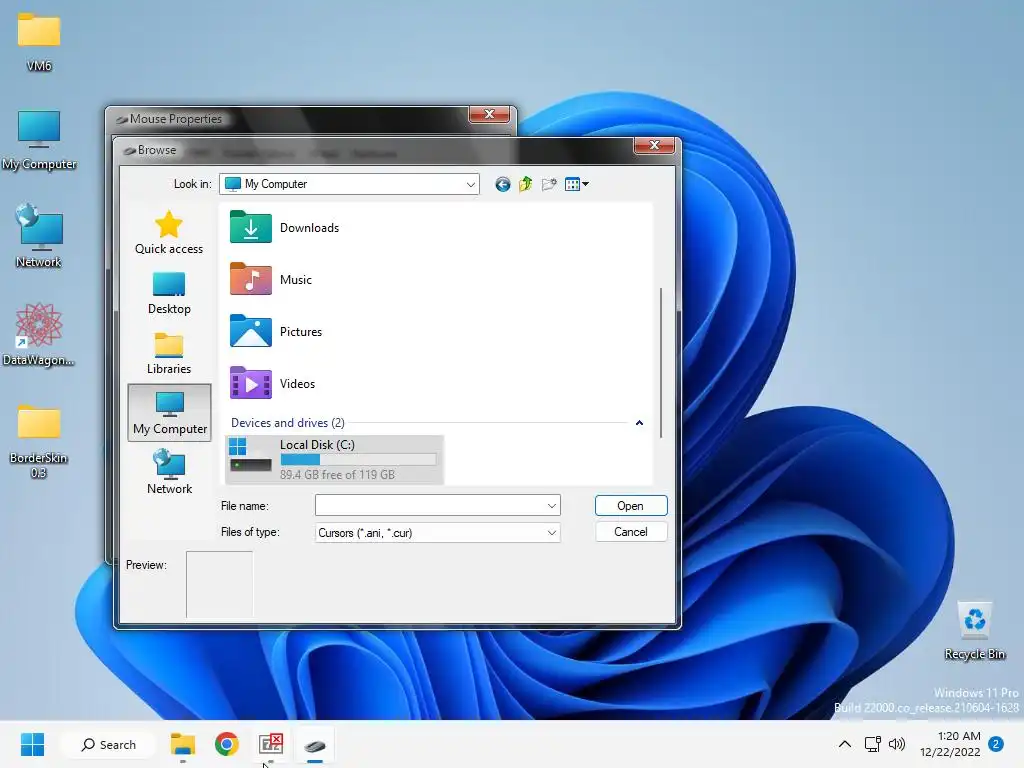Select Network in the places bar
This screenshot has height=768, width=1024.
(170, 472)
